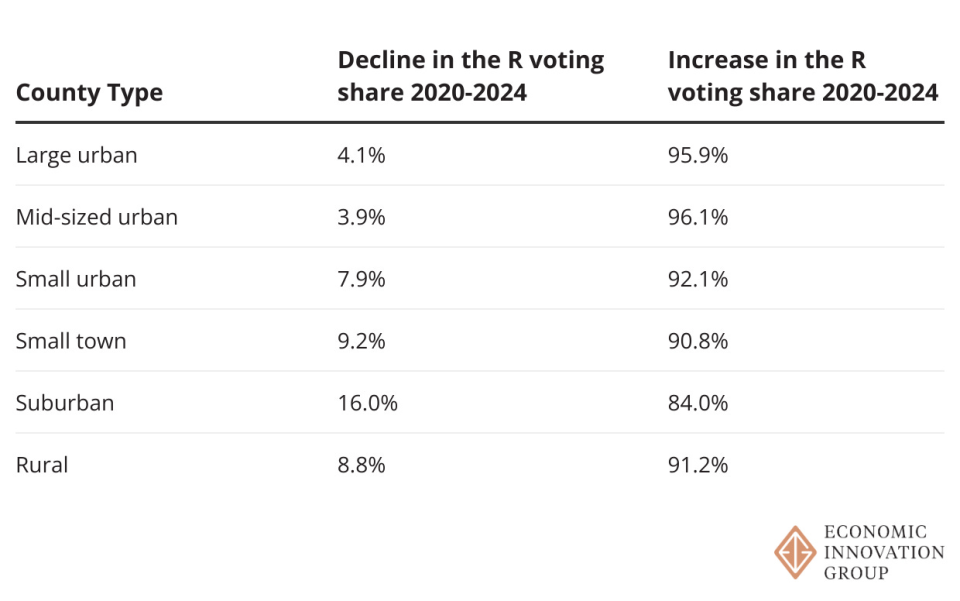
Task: Select the Small town row label
Action: pos(71,341)
